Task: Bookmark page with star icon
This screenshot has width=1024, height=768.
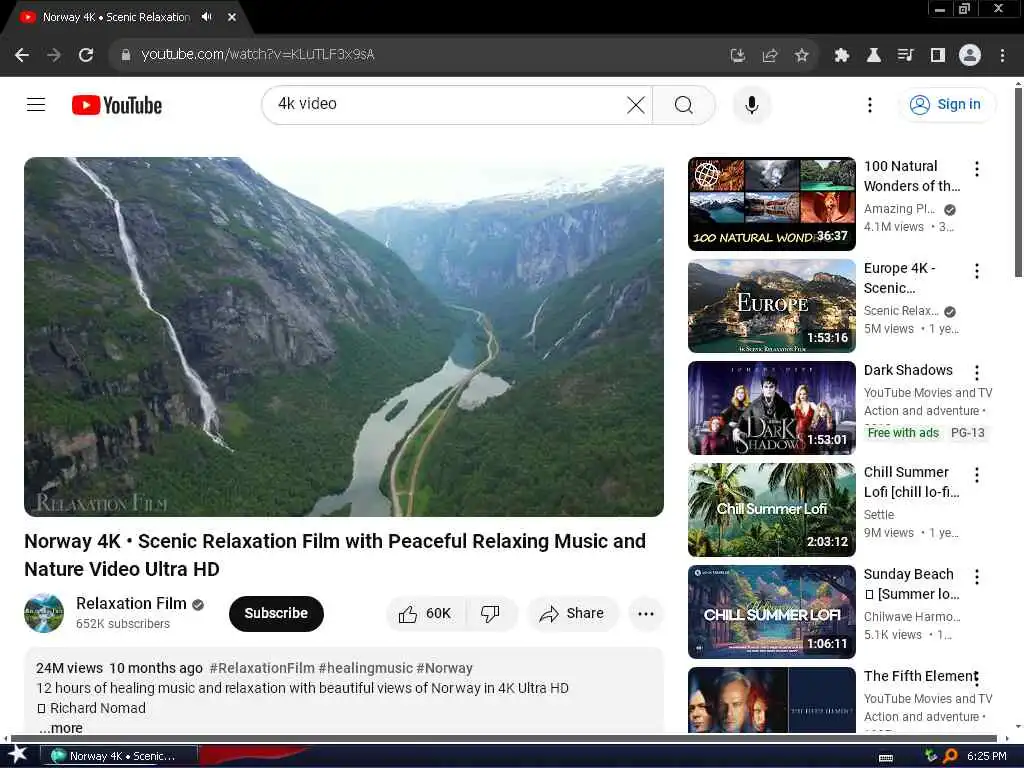Action: coord(802,55)
